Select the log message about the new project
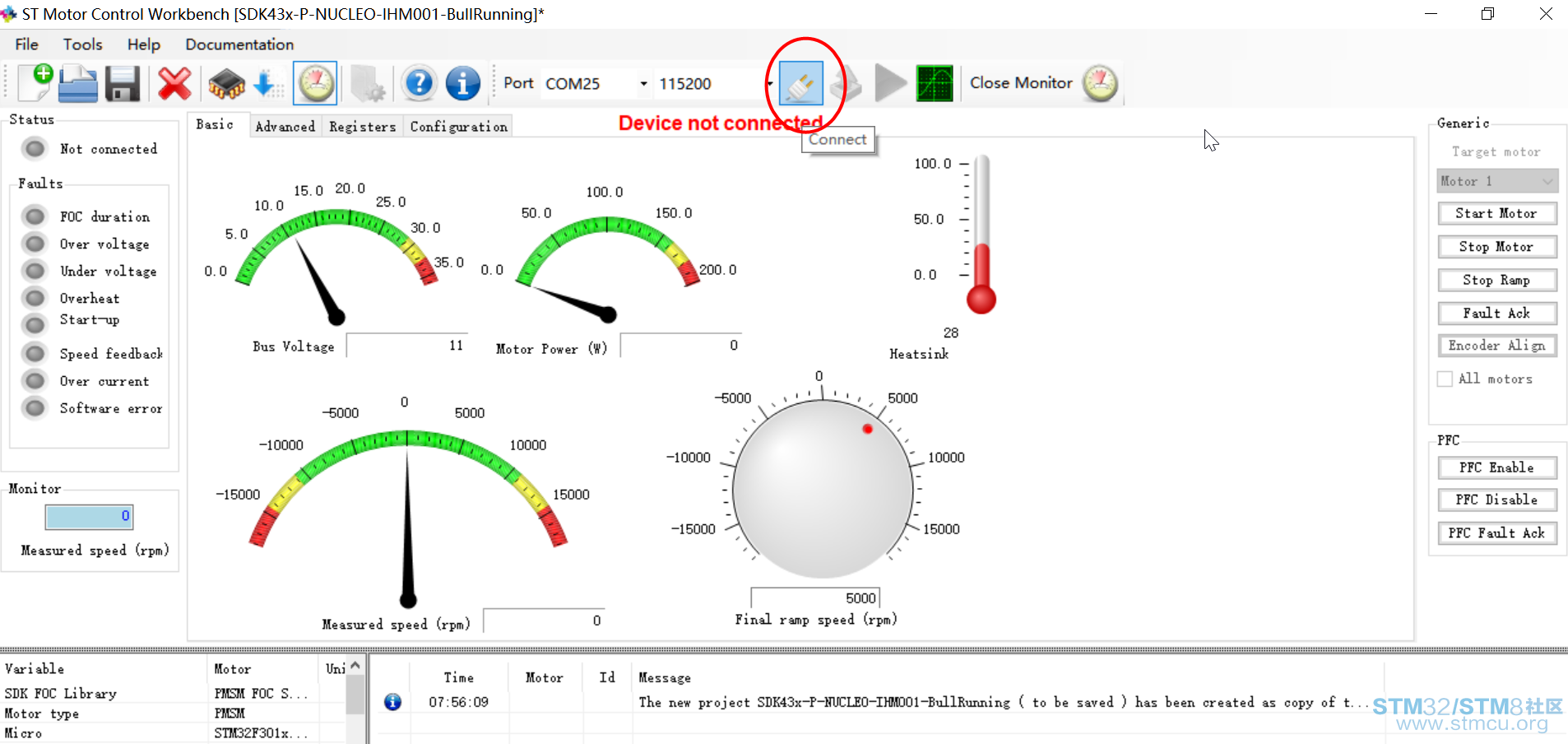1568x744 pixels. point(1004,702)
